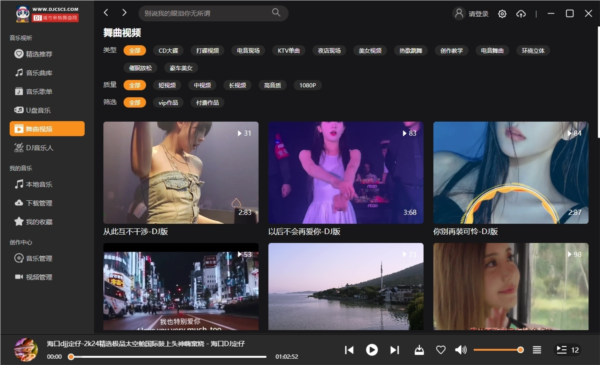The height and width of the screenshot is (365, 600).
Task: Choose 高画质 quality filter
Action: 272,85
